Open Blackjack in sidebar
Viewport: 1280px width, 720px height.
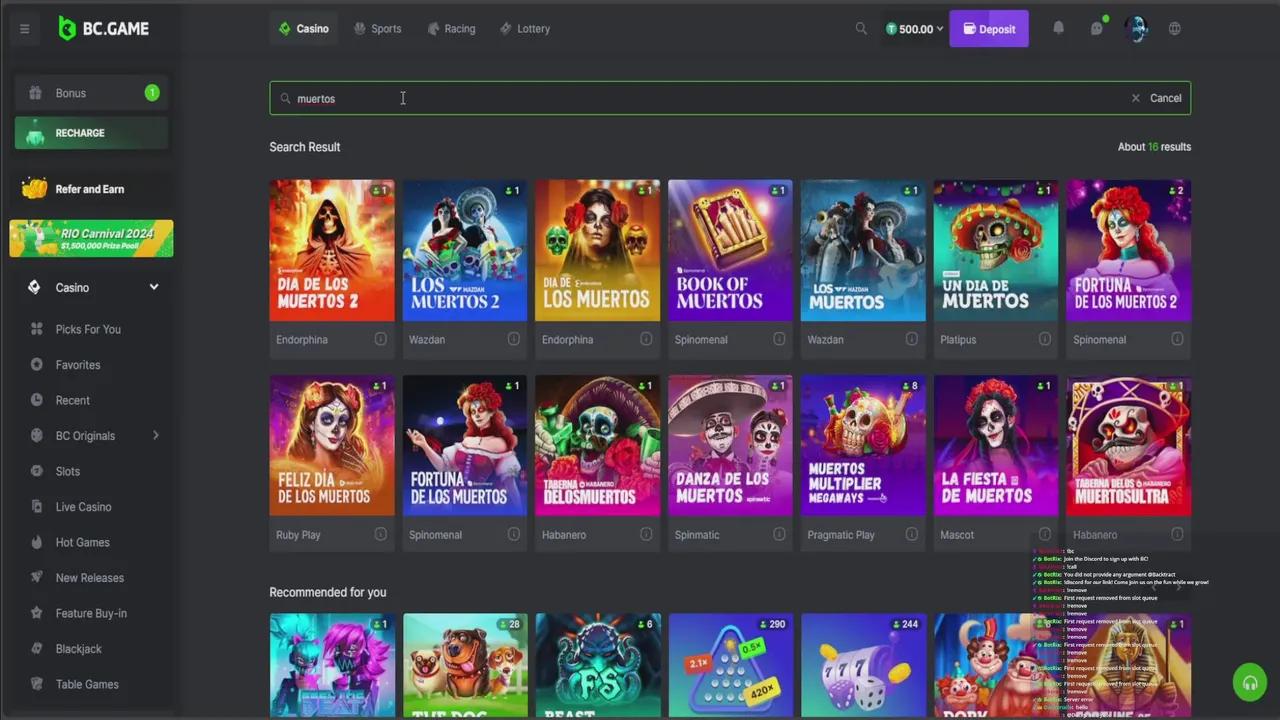point(79,649)
